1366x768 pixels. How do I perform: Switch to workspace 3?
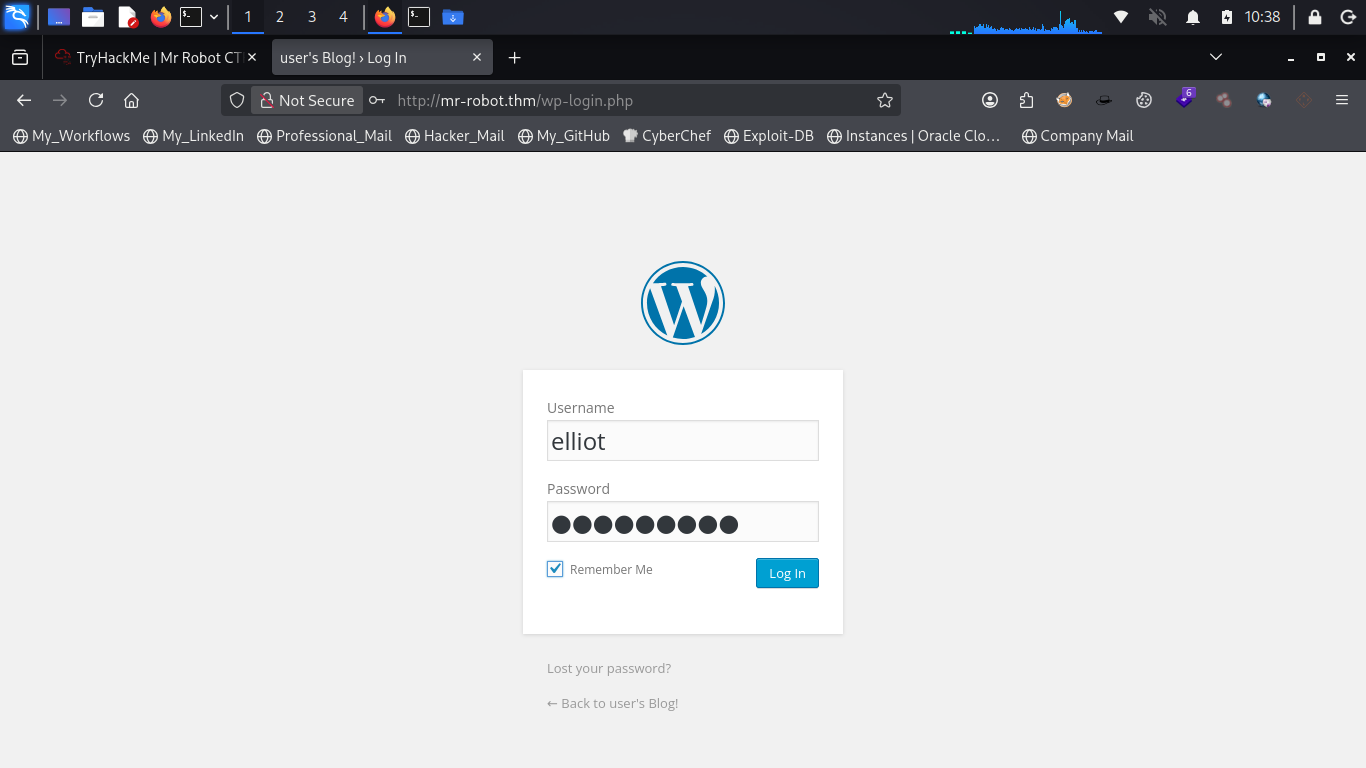(312, 17)
